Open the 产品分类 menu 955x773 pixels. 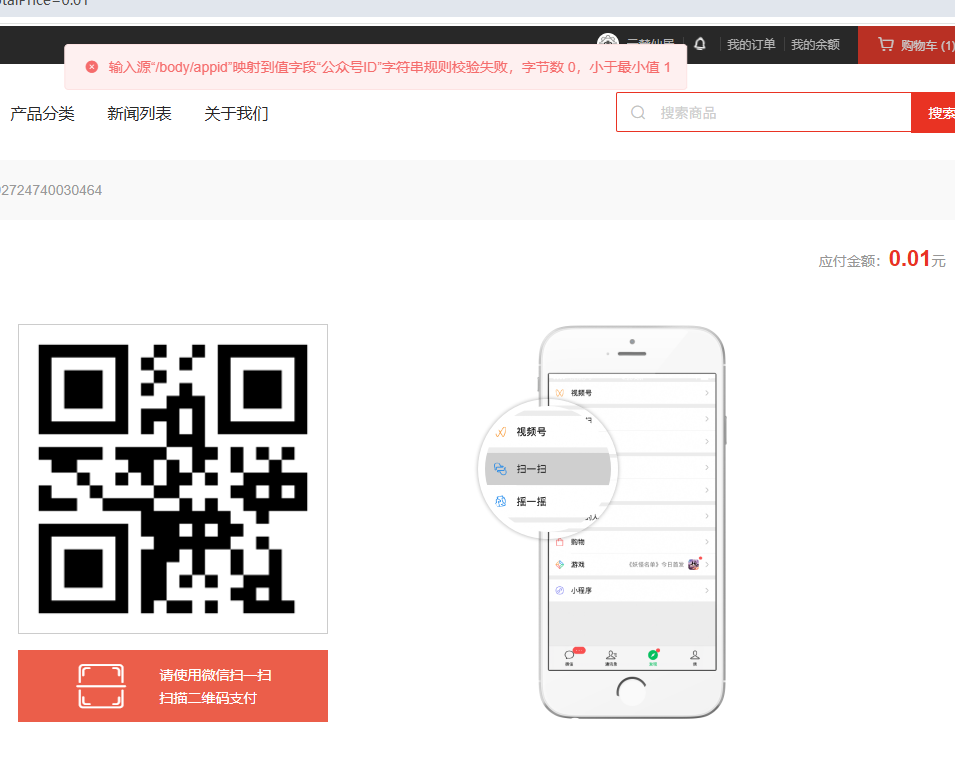(42, 113)
